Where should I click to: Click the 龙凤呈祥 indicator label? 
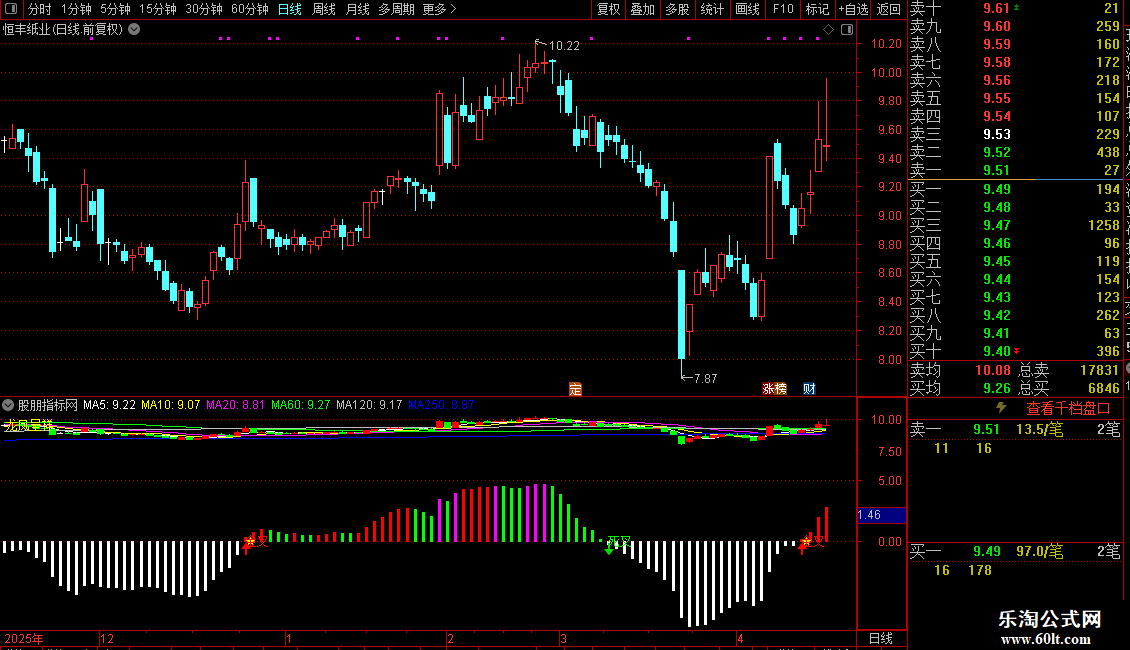click(x=28, y=425)
